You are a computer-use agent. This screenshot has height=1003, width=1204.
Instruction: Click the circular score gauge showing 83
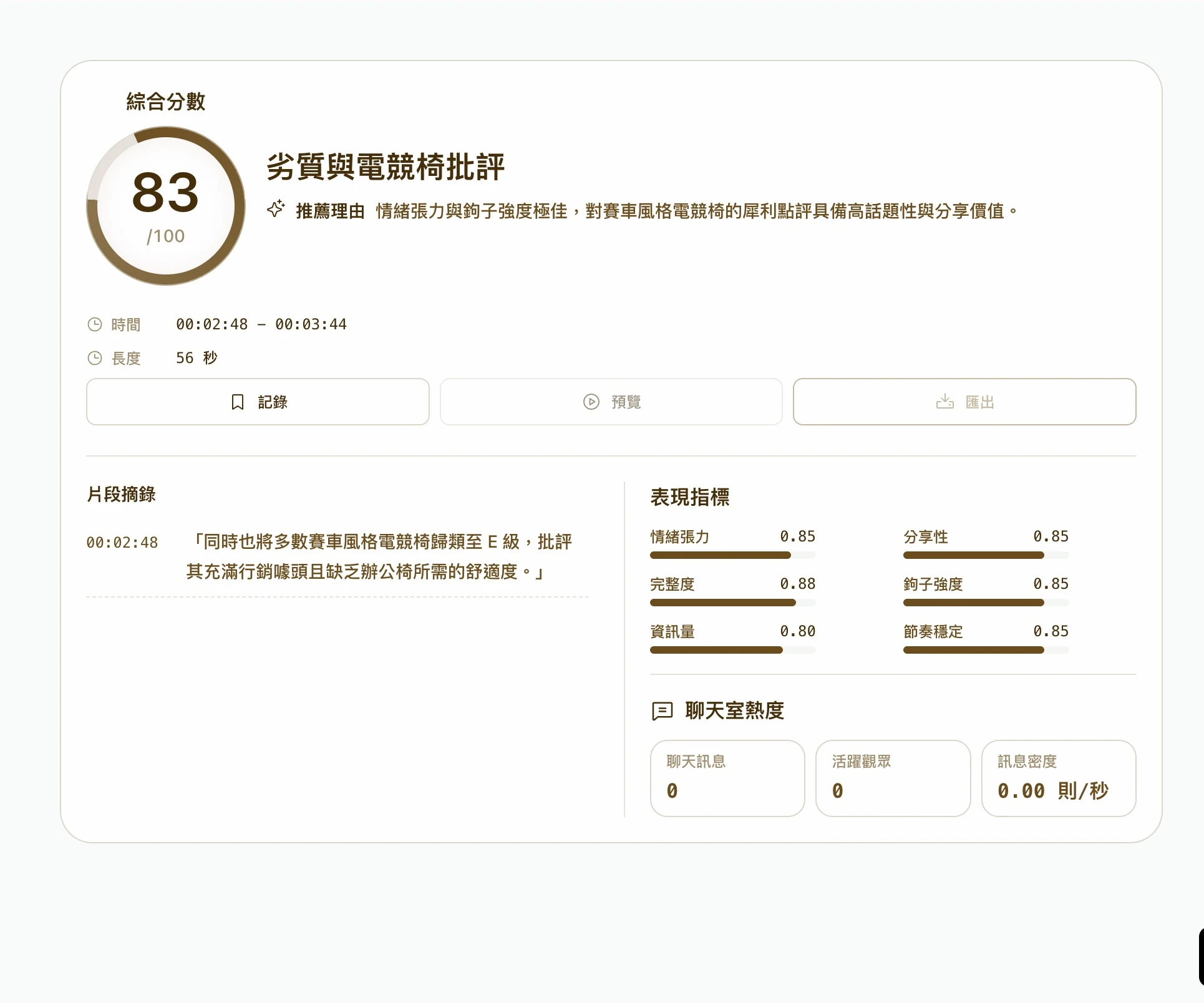(166, 206)
